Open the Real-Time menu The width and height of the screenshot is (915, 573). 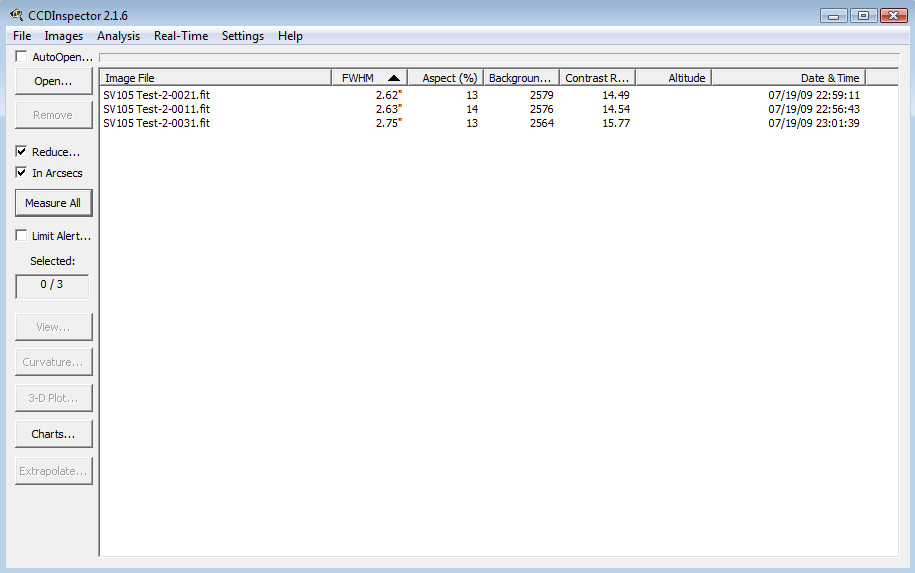point(181,36)
